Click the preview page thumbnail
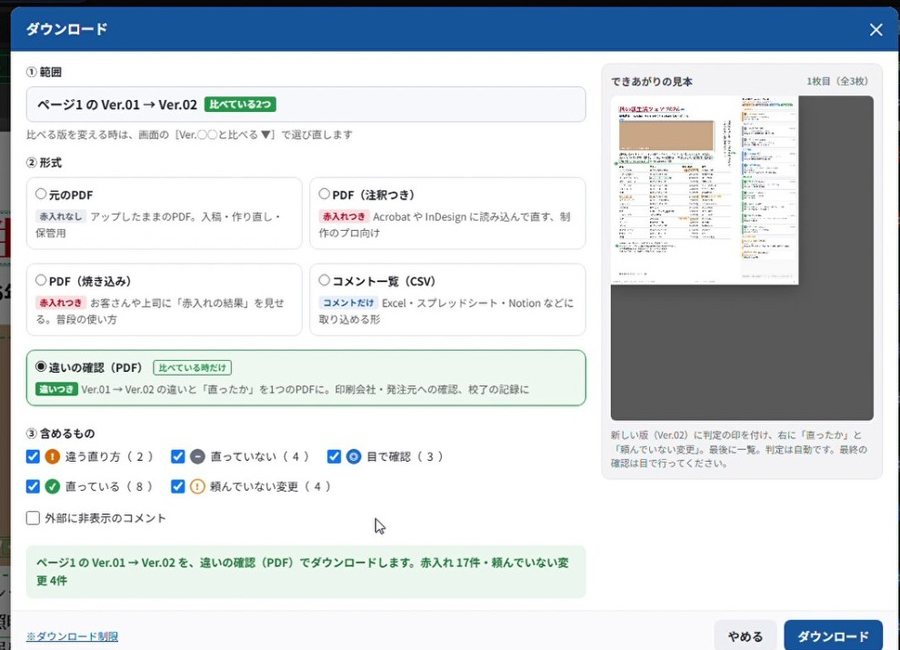The image size is (900, 650). coord(704,190)
